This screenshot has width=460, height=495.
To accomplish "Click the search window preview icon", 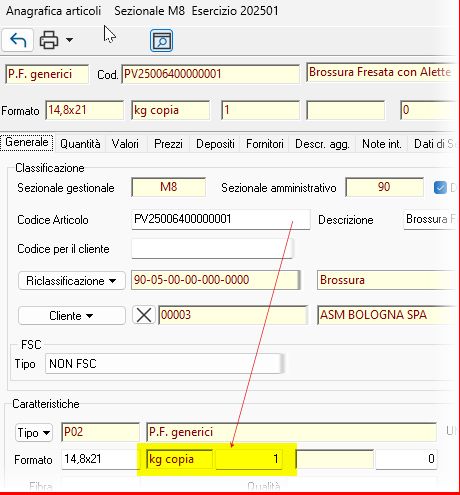I will pyautogui.click(x=161, y=41).
